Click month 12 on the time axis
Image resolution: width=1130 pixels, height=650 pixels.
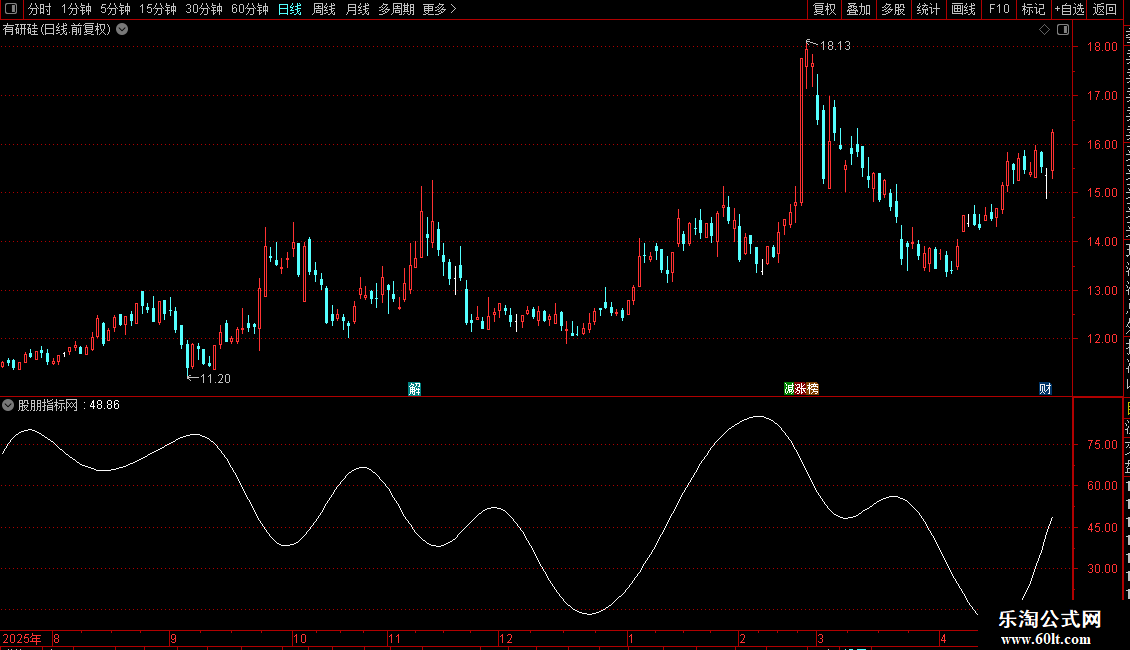[506, 638]
